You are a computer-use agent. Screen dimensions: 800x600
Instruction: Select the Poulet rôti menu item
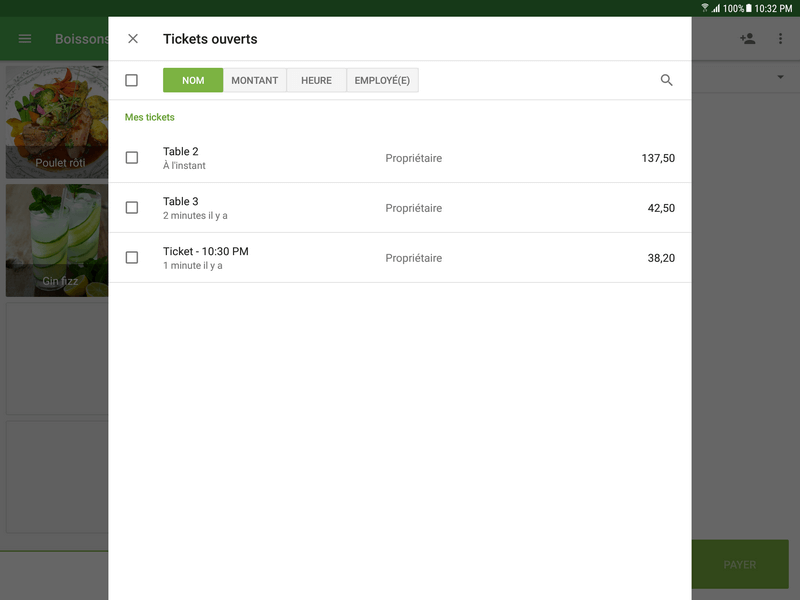[55, 120]
